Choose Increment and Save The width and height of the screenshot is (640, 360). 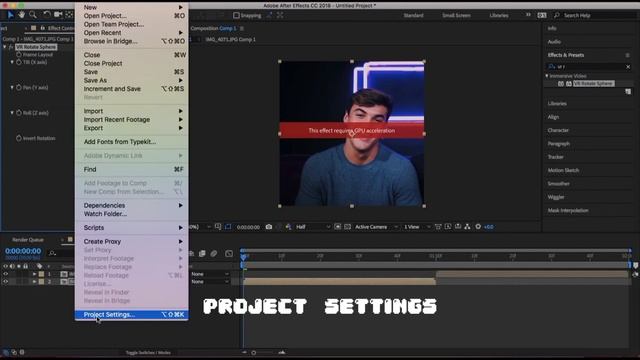point(131,89)
